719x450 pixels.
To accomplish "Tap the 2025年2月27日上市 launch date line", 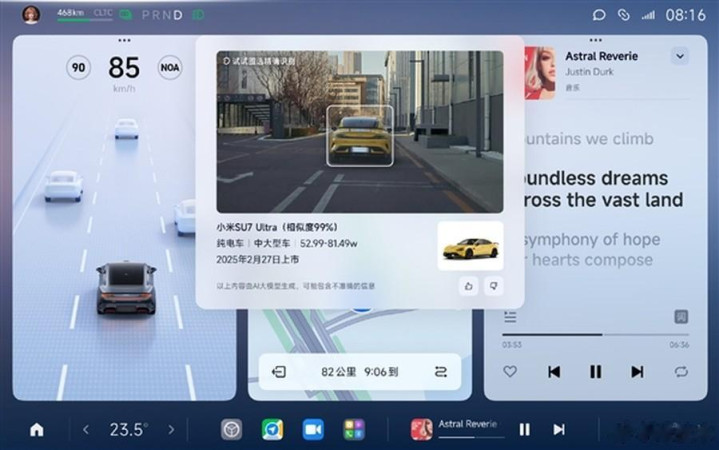I will coord(258,259).
